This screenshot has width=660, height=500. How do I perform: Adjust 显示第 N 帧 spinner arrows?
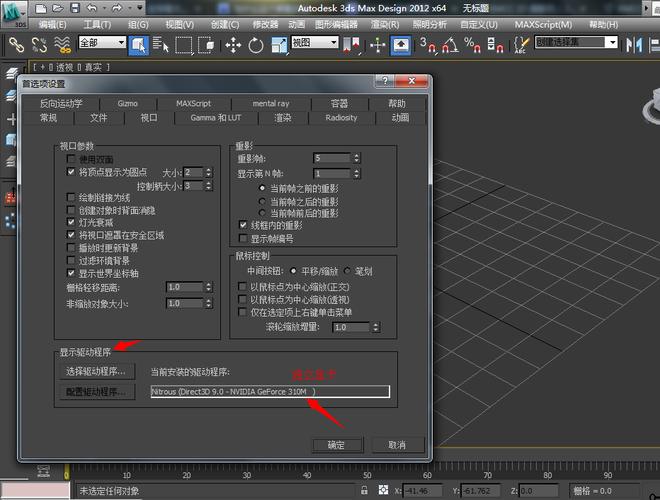coord(357,173)
